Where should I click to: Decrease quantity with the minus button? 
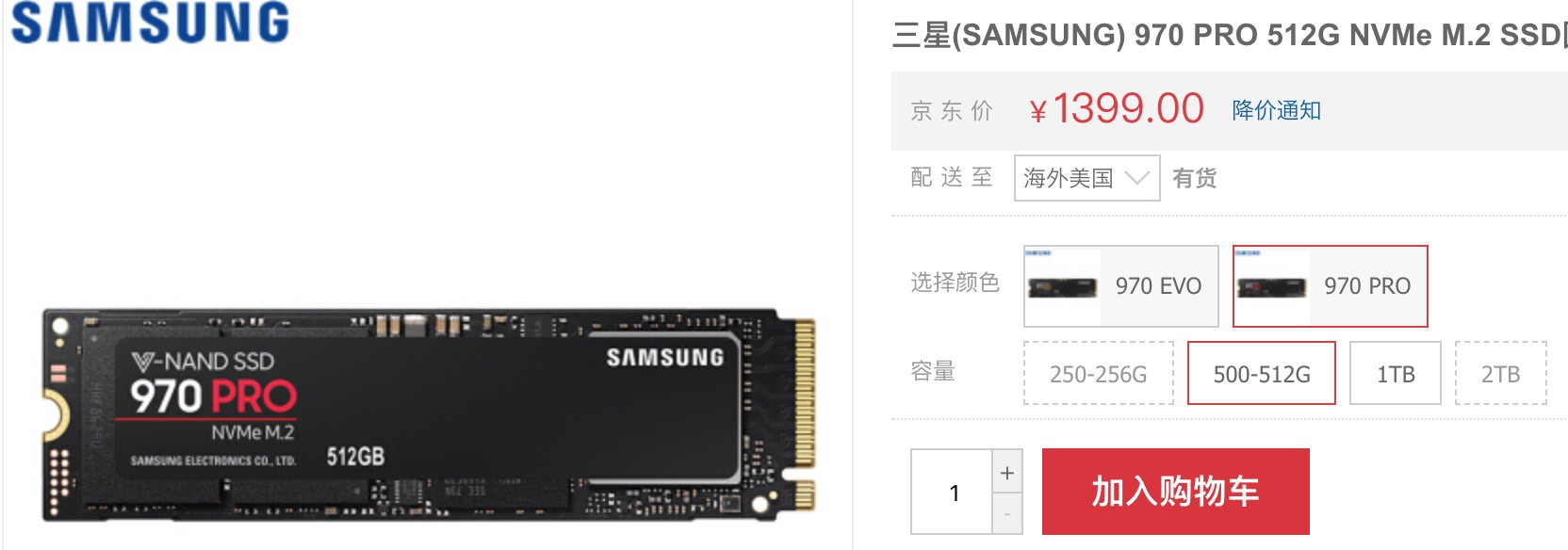[x=1007, y=514]
